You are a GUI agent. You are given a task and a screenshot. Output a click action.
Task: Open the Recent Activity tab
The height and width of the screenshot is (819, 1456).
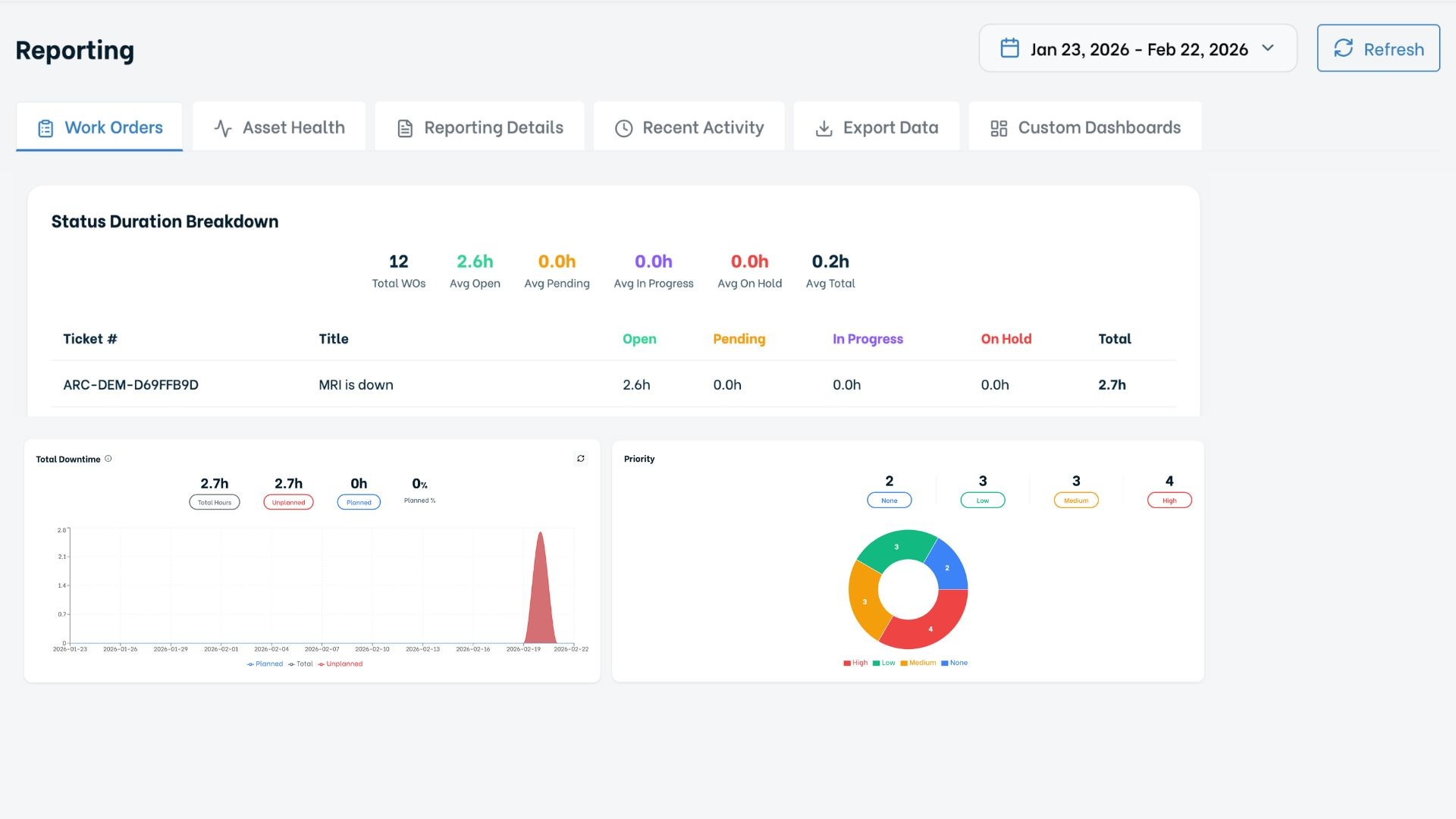pyautogui.click(x=689, y=127)
